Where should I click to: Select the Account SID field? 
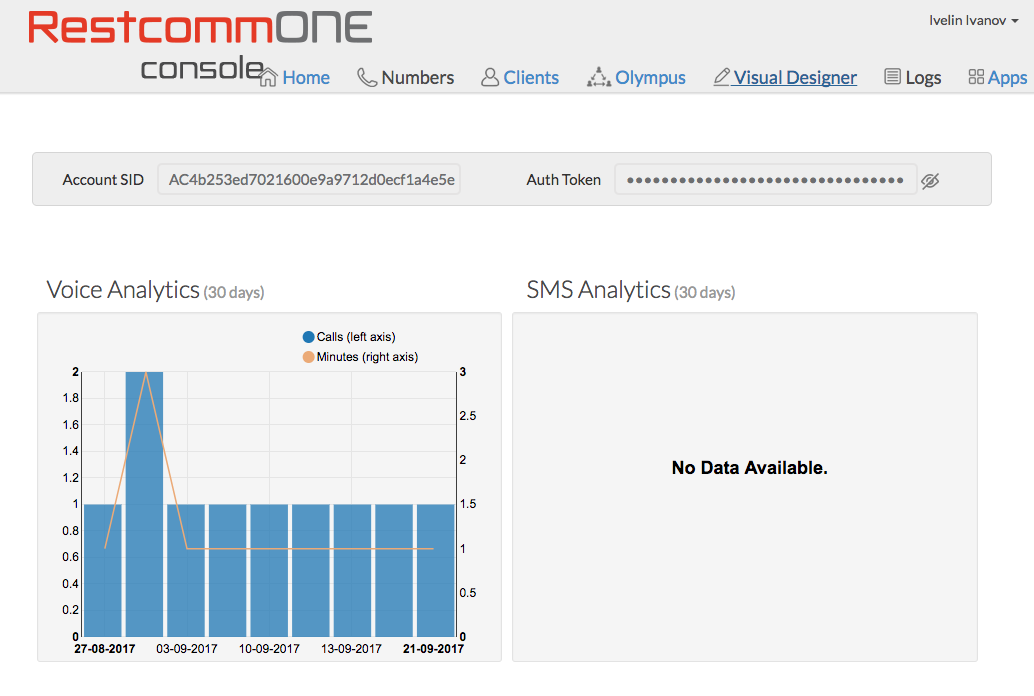[x=309, y=180]
